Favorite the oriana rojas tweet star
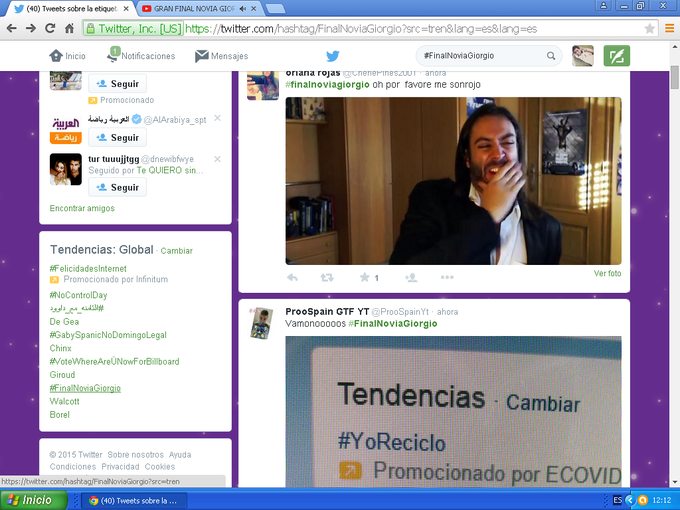 [x=365, y=277]
